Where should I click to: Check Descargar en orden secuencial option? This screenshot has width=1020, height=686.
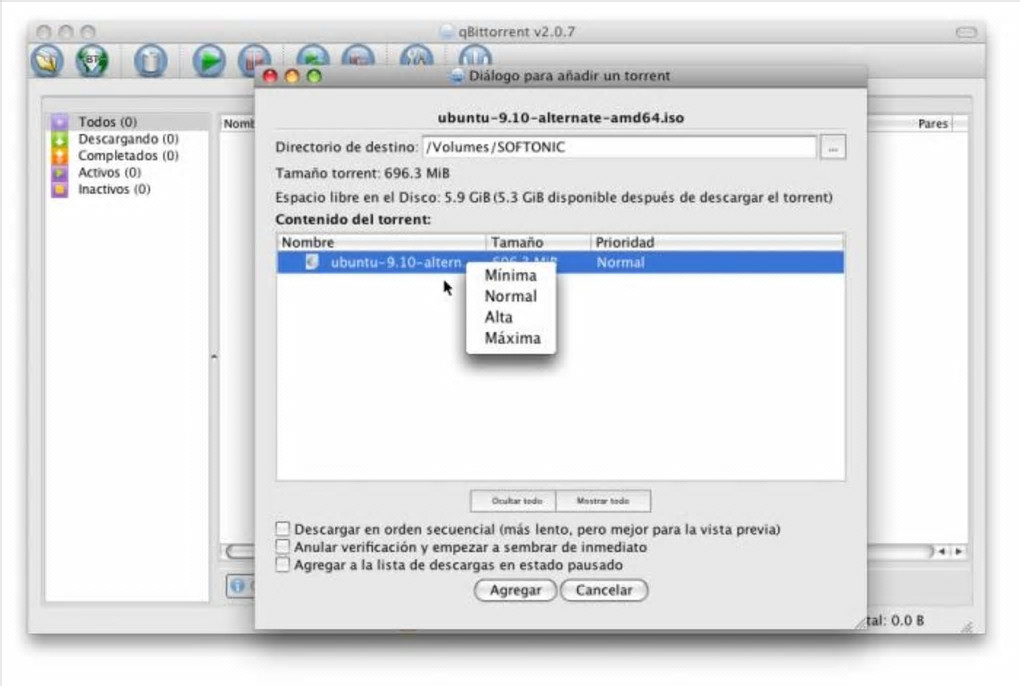282,529
